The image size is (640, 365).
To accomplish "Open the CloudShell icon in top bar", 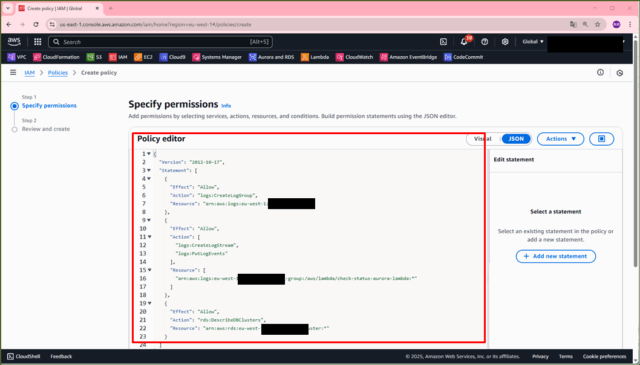I will (x=443, y=42).
